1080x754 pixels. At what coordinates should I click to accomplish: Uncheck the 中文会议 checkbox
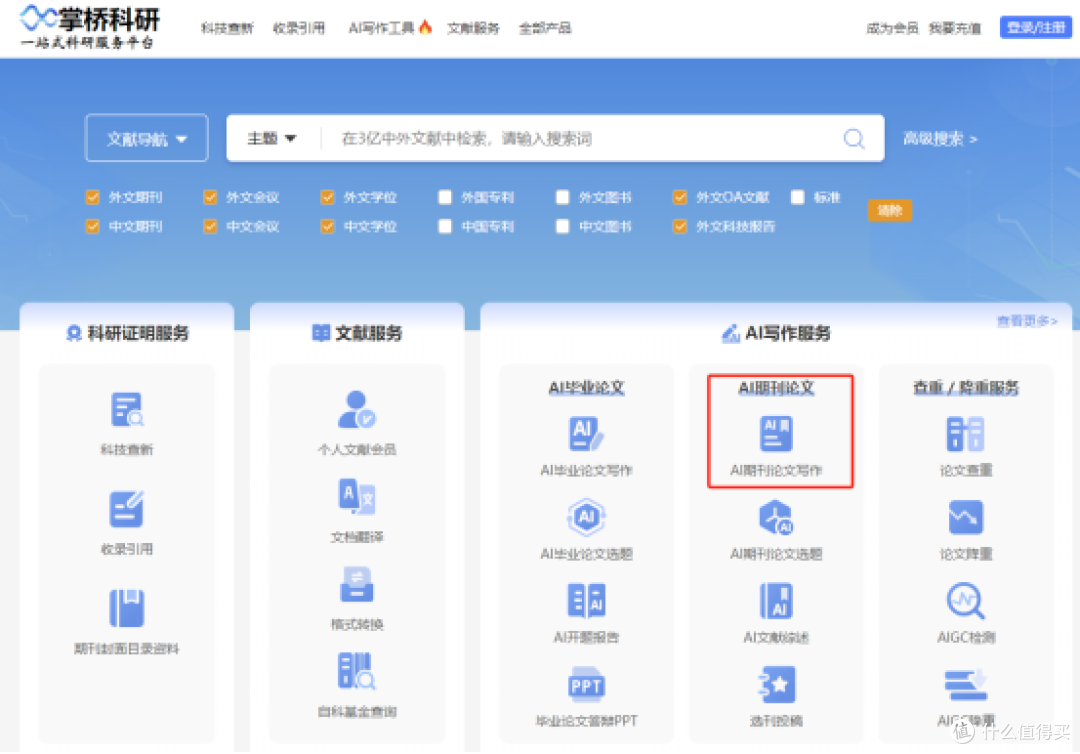[210, 227]
